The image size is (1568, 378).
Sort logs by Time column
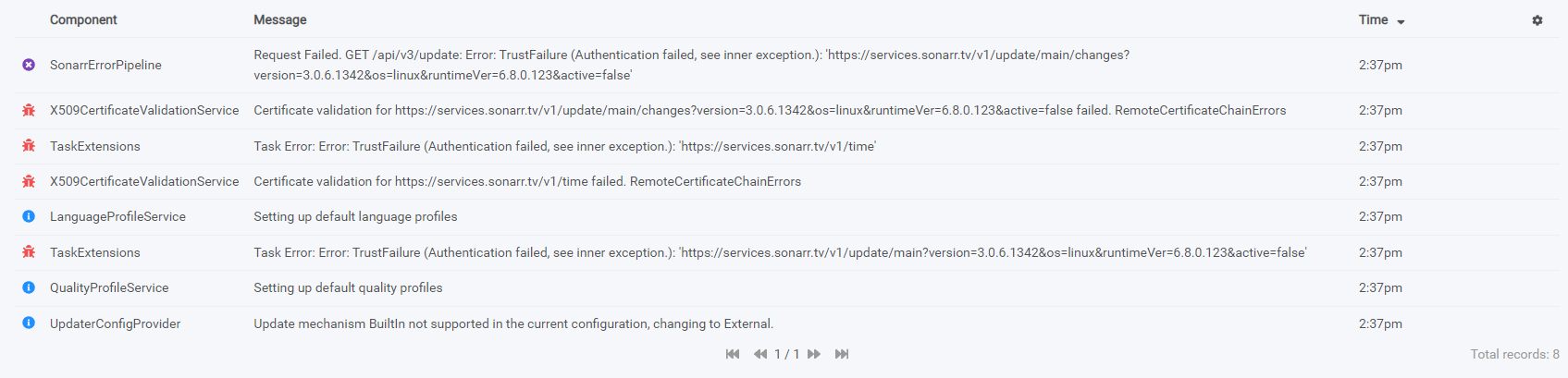pos(1373,19)
